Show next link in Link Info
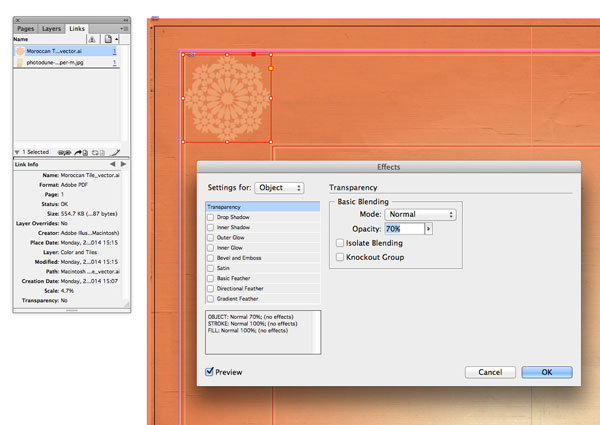Viewport: 600px width, 425px height. [123, 164]
